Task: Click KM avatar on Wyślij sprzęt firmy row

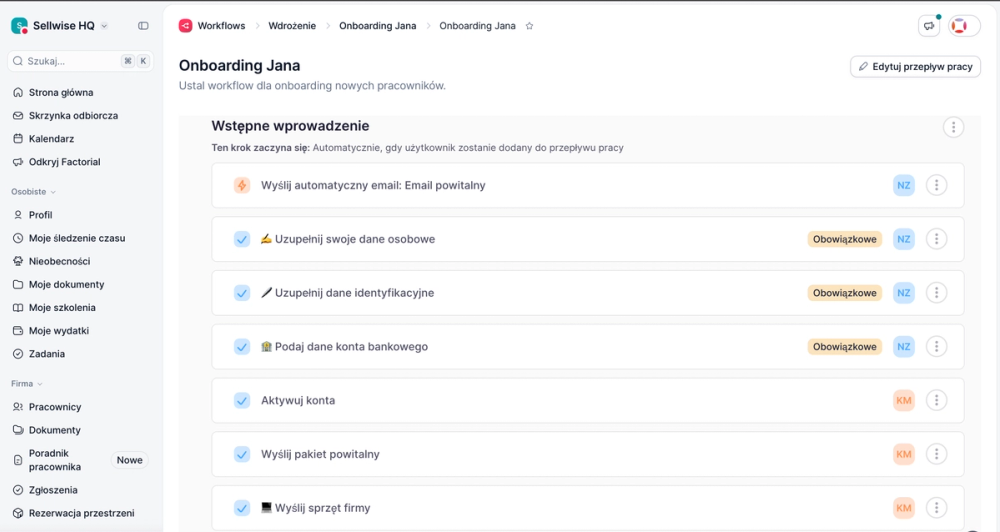Action: point(904,508)
